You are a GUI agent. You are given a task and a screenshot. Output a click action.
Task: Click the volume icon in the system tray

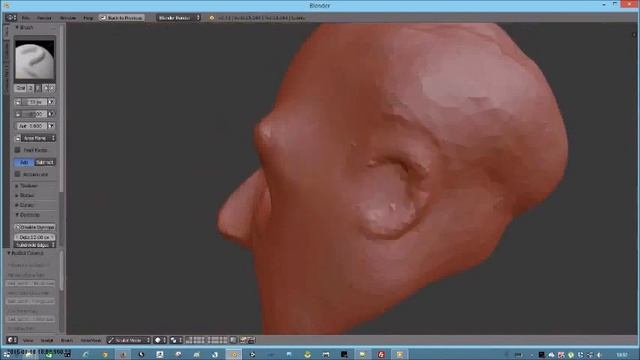pyautogui.click(x=600, y=355)
